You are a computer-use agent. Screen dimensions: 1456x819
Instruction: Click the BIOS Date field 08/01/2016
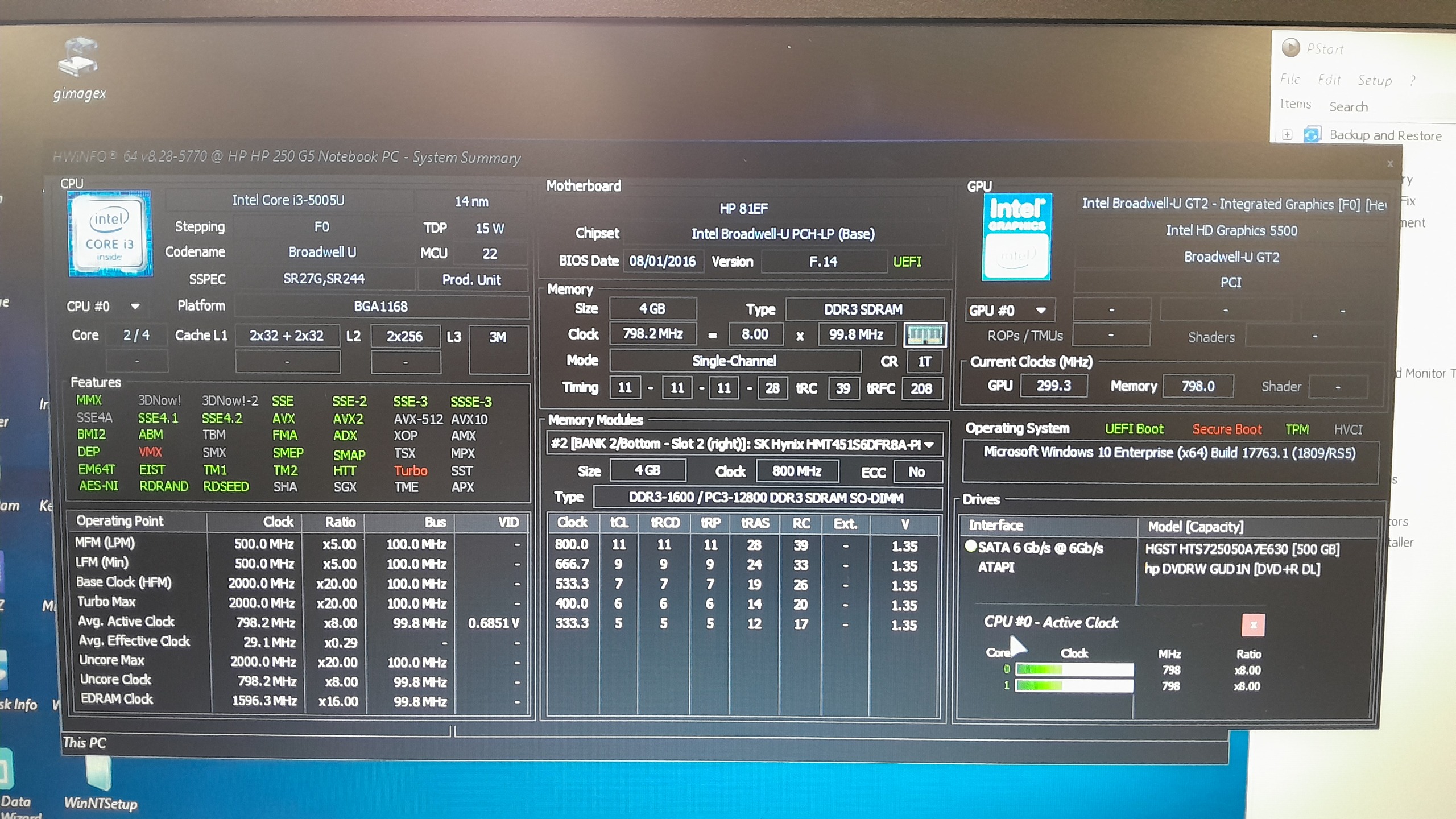[x=663, y=261]
